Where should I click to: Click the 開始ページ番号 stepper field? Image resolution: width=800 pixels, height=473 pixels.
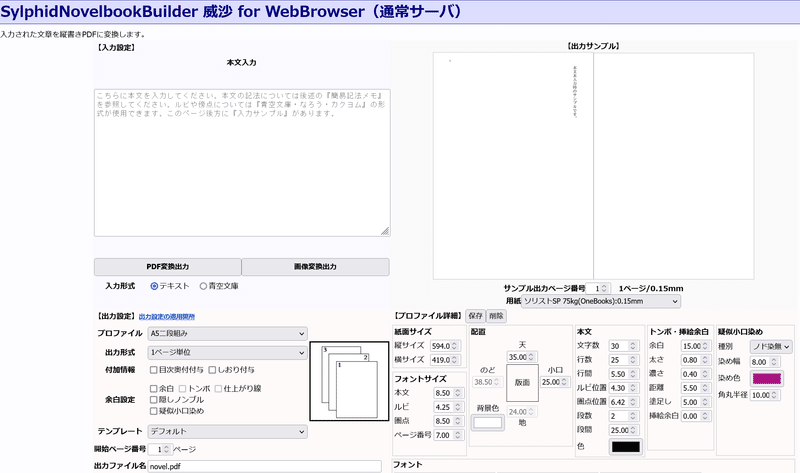coord(160,450)
